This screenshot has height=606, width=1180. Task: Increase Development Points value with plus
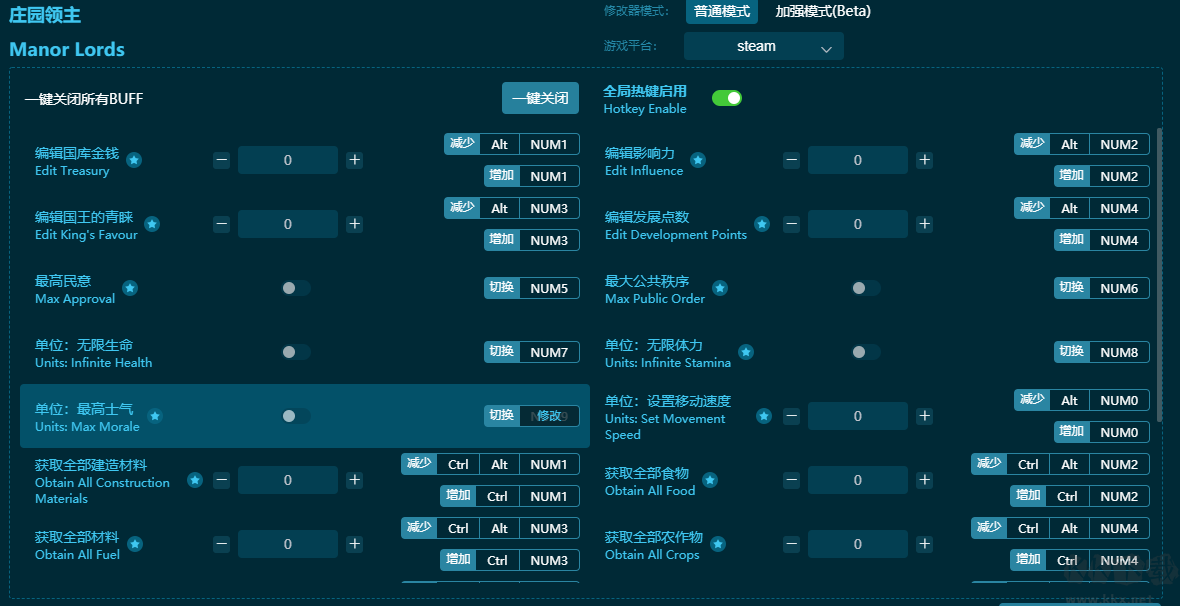(925, 224)
